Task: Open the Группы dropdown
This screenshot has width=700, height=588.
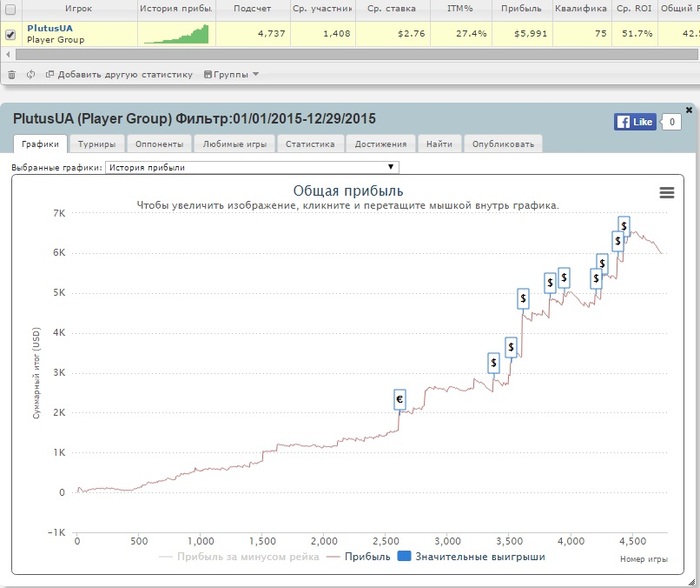Action: 231,75
